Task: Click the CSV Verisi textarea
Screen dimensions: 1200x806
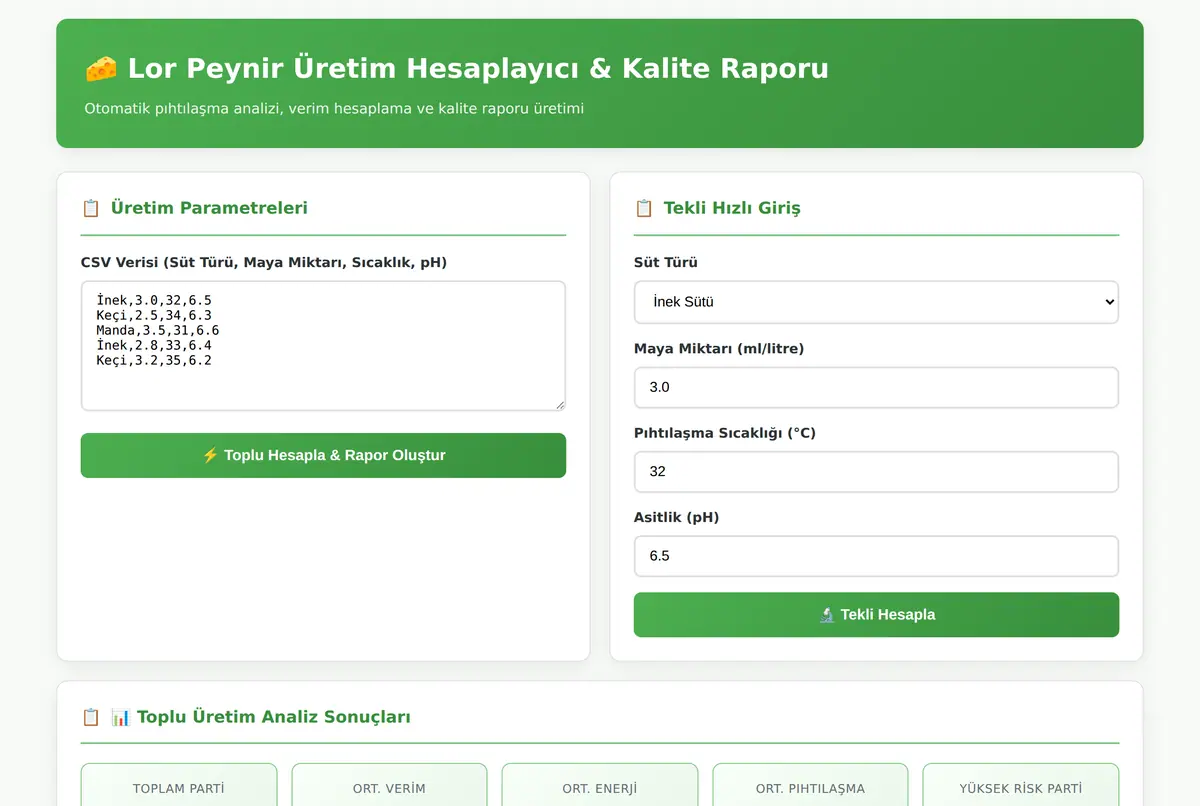Action: coord(323,346)
